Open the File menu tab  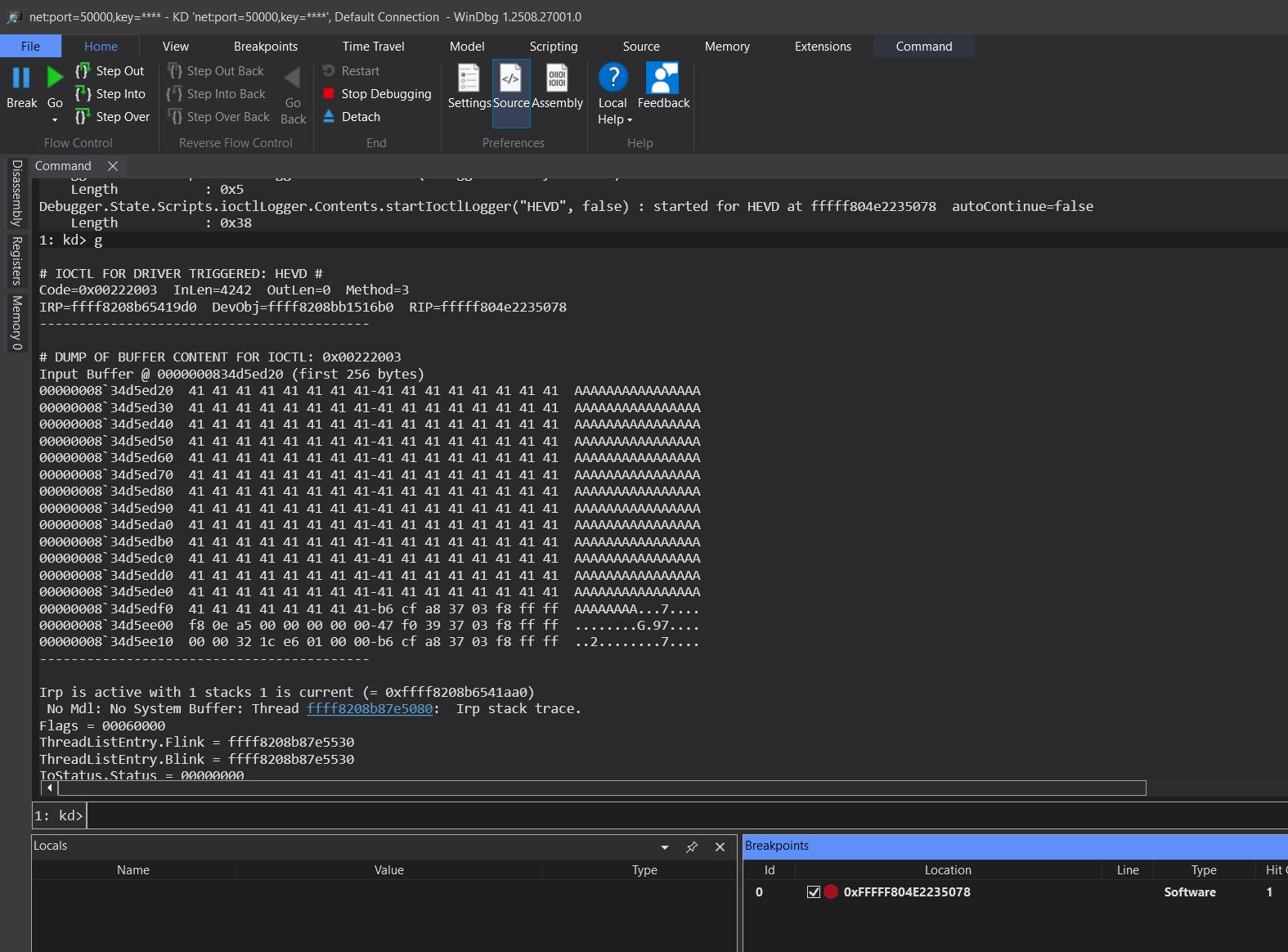(x=30, y=47)
